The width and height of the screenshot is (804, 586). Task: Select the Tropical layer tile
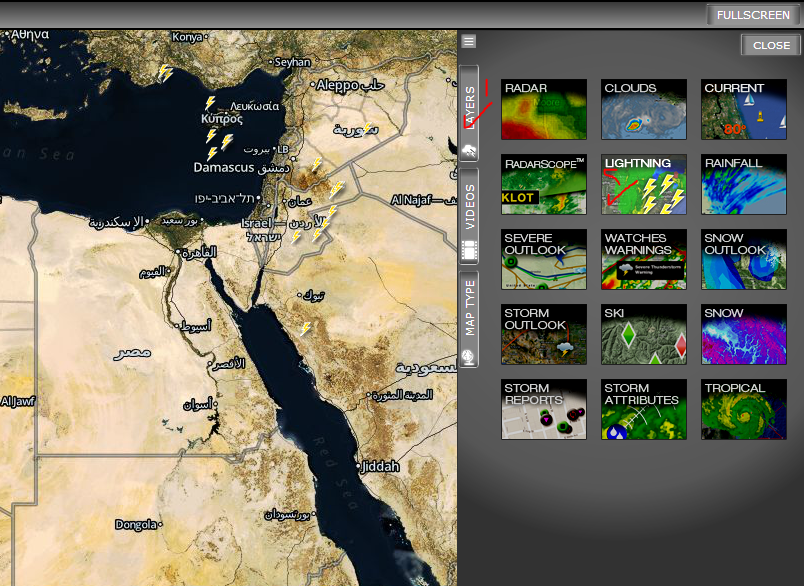tap(744, 409)
